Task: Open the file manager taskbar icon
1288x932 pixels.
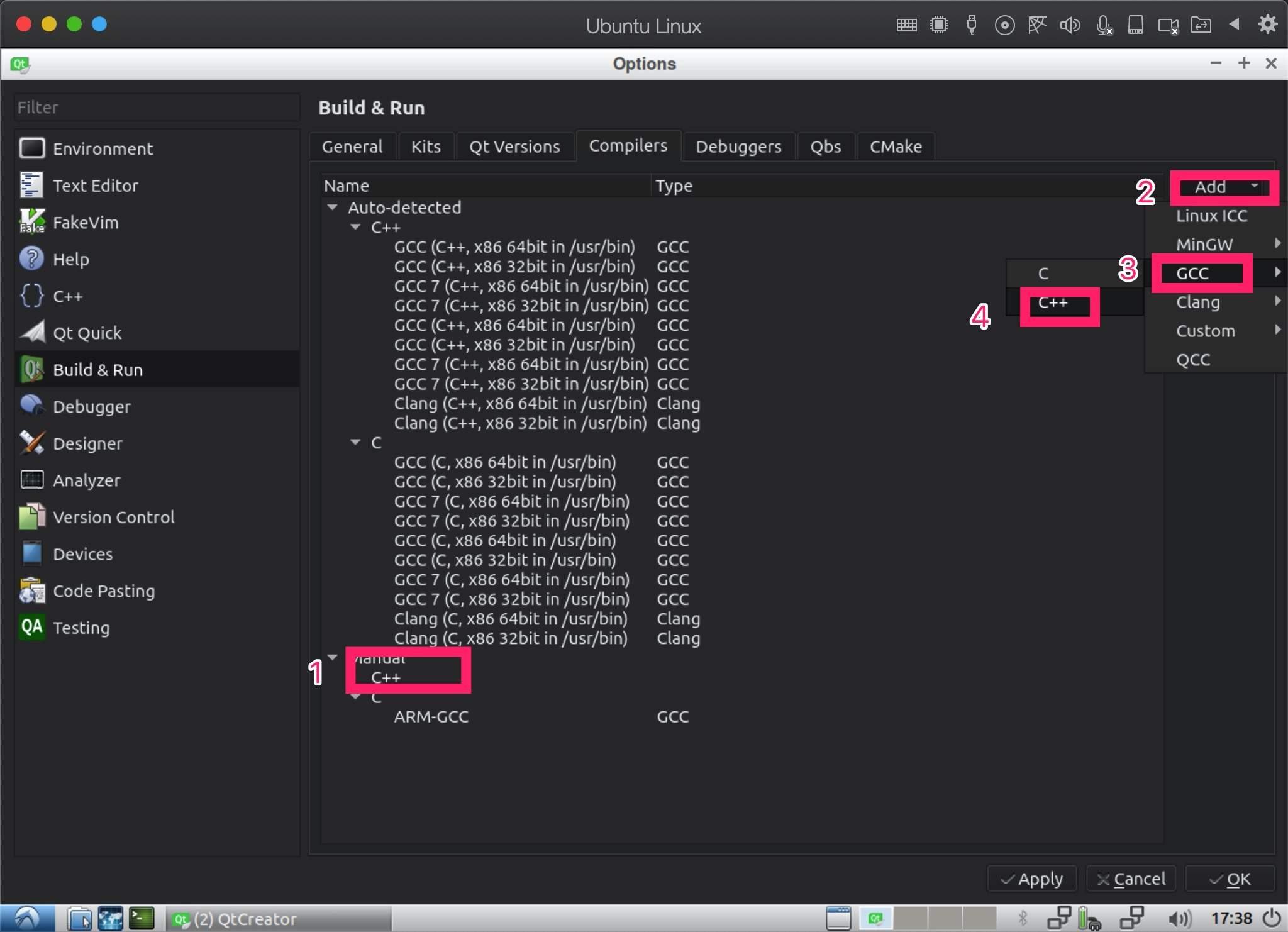Action: [80, 919]
